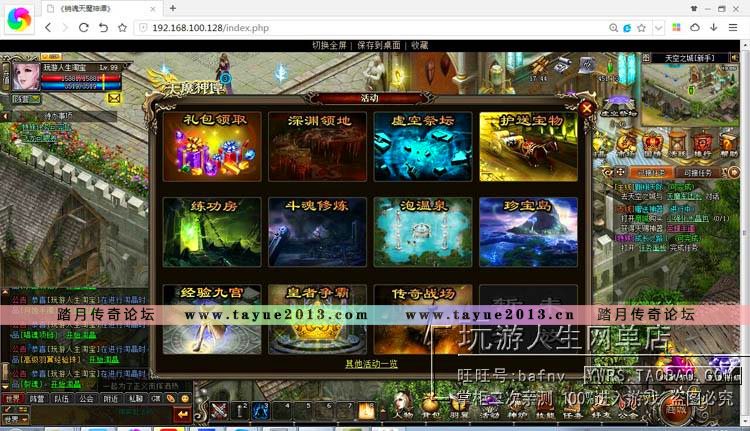Use the crossed swords skill slot

[219, 410]
